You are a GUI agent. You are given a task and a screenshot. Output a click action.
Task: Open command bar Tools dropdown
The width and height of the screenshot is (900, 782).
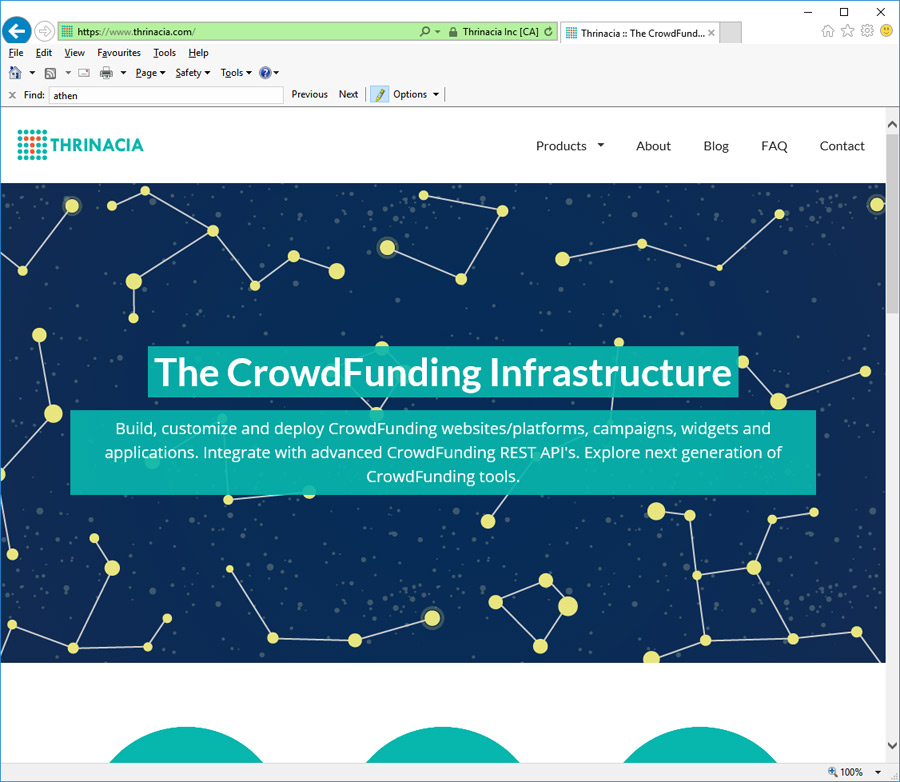coord(236,73)
